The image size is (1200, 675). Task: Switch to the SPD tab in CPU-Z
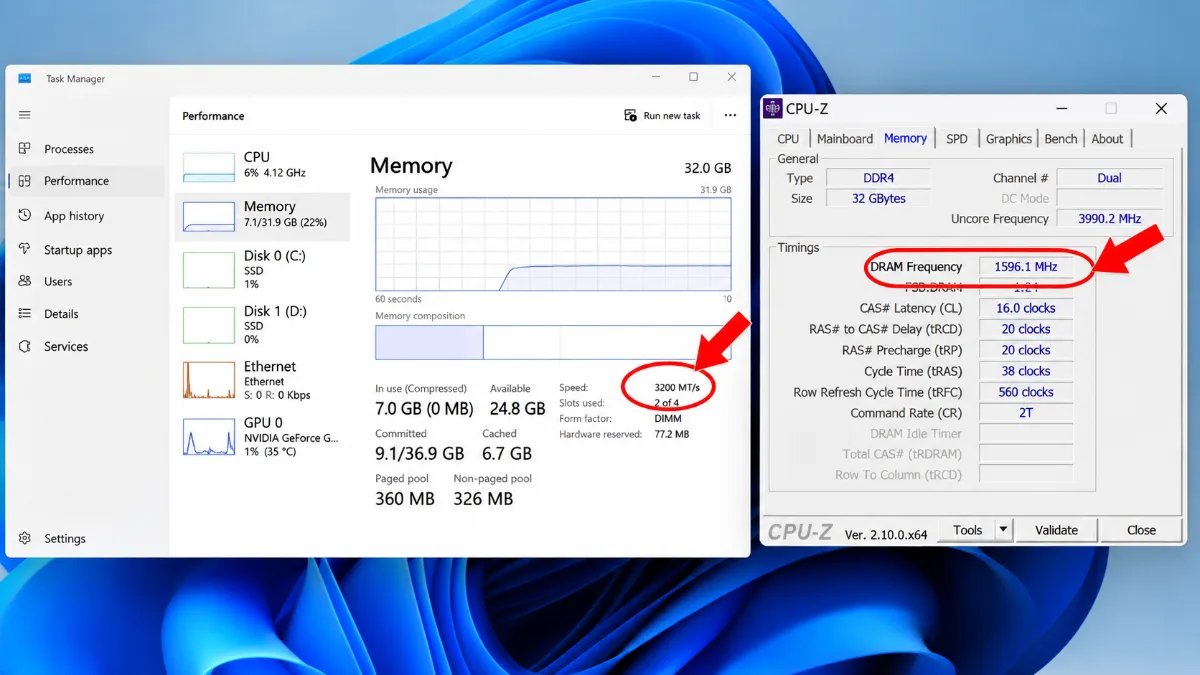957,139
